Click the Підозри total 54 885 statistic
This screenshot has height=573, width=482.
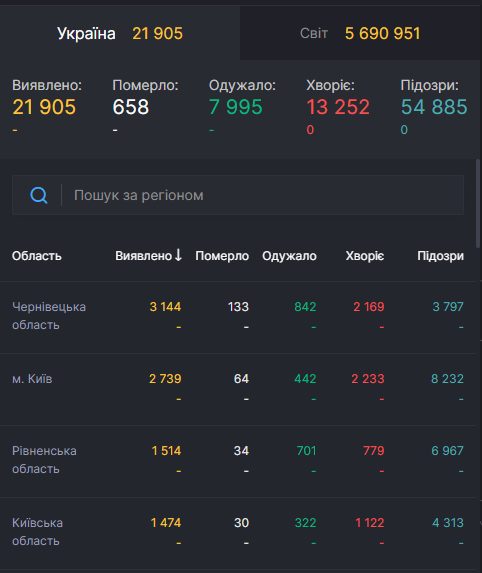[x=434, y=107]
